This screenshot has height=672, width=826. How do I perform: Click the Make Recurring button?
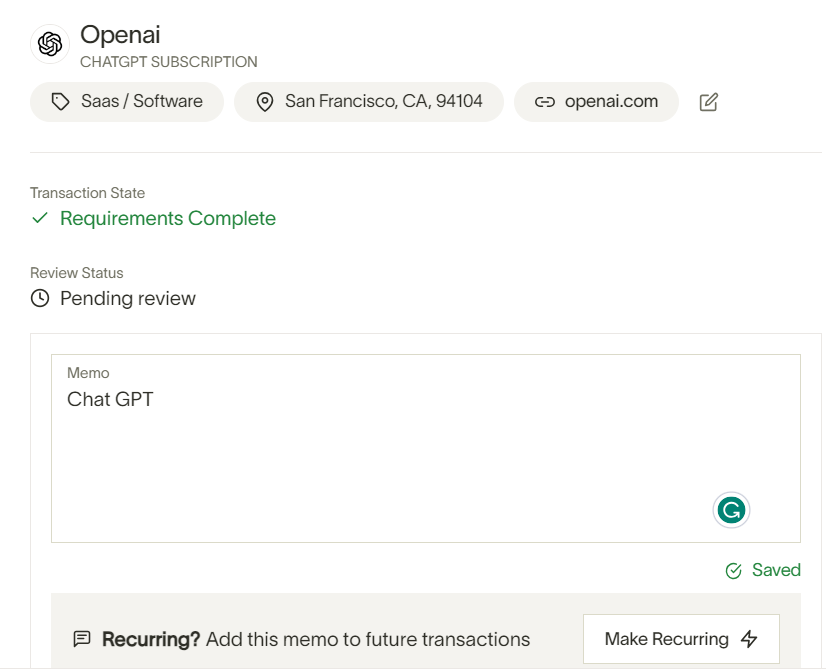tap(681, 639)
